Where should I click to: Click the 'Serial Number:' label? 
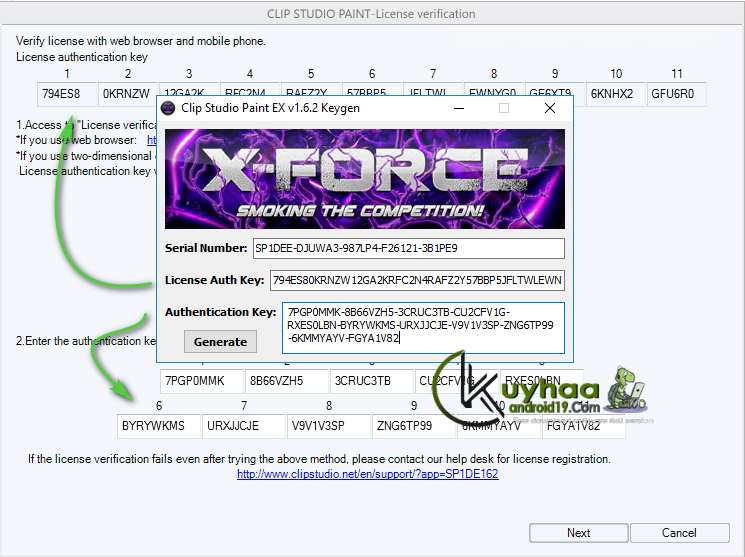coord(206,248)
